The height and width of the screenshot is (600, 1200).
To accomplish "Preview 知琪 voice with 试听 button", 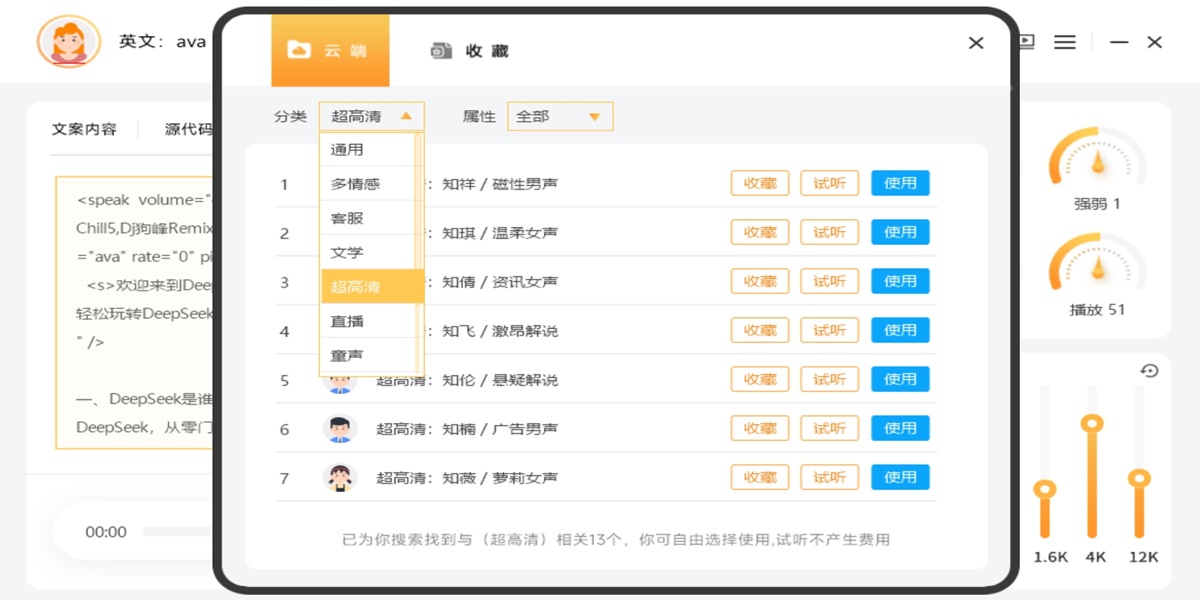I will pyautogui.click(x=829, y=232).
